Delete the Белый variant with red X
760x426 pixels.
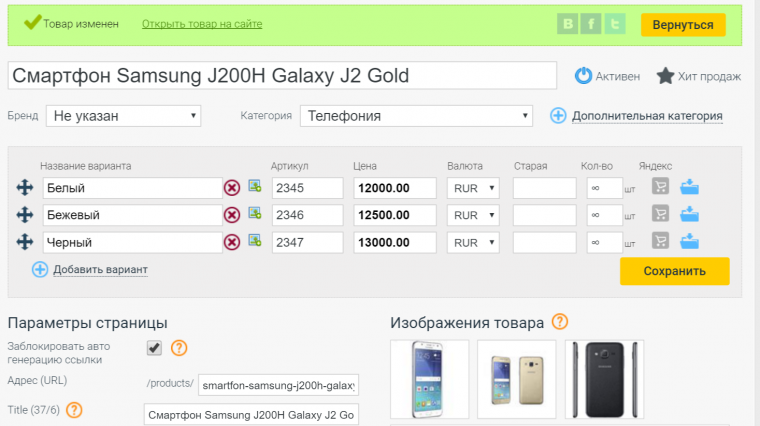pos(231,188)
